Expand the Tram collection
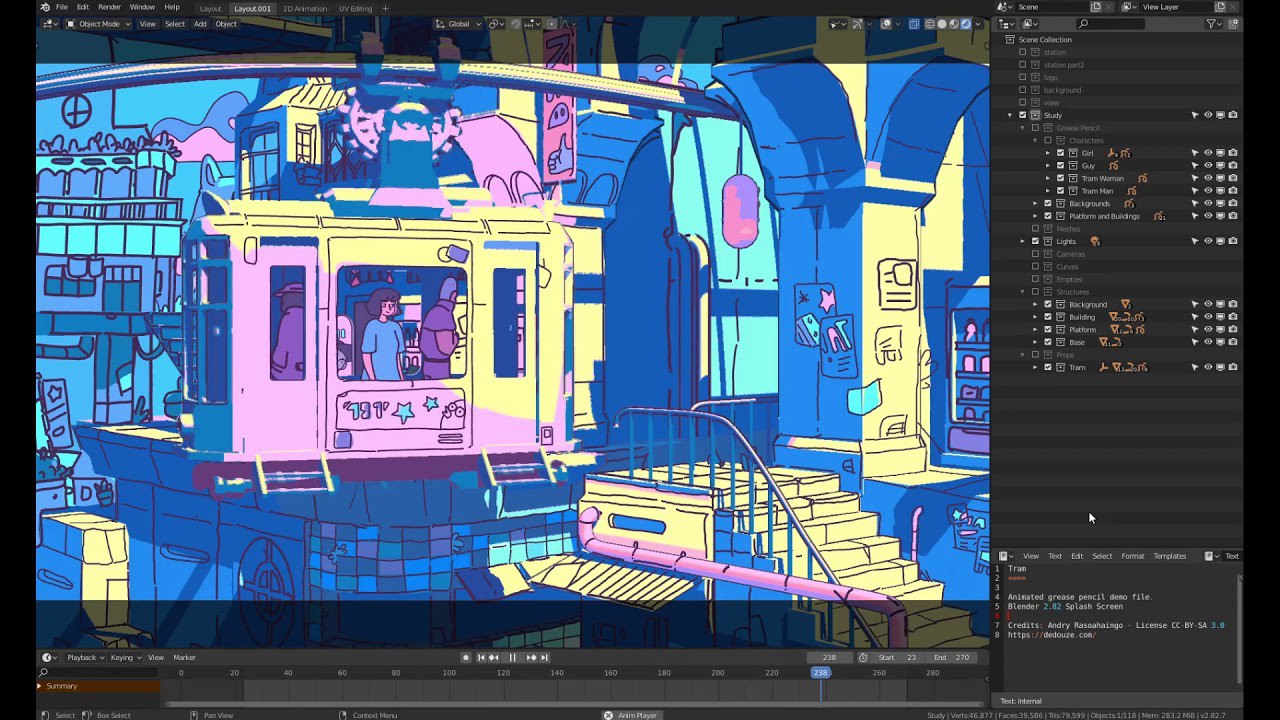 pos(1036,367)
